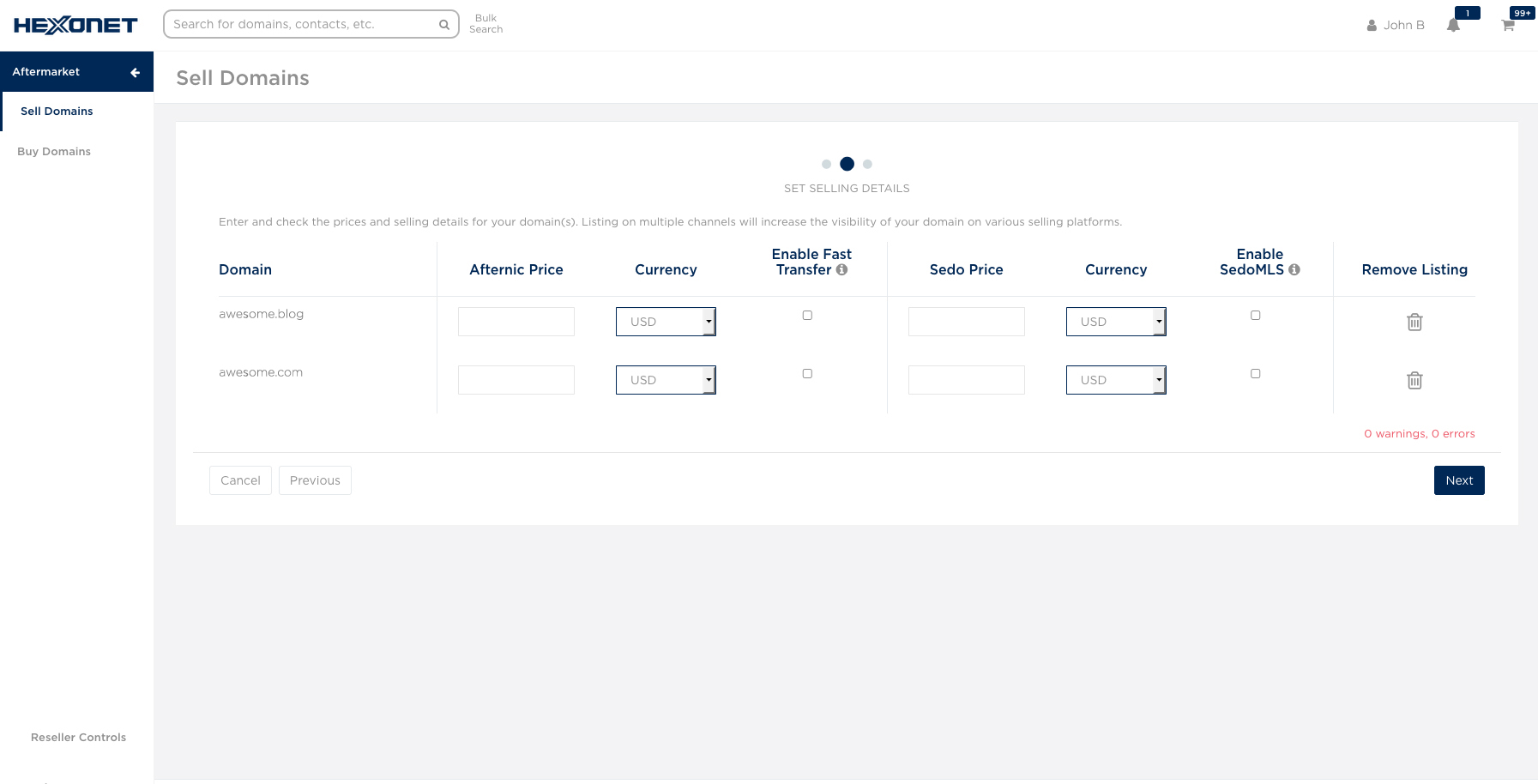Click the Cancel button
1538x784 pixels.
[x=240, y=480]
